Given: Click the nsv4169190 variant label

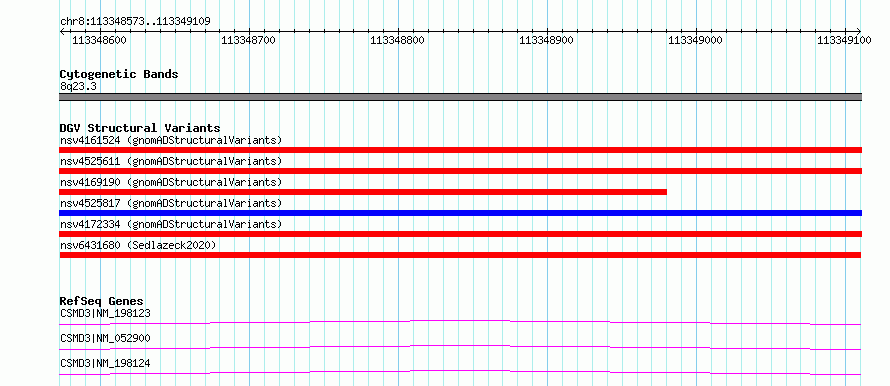Looking at the screenshot, I should pyautogui.click(x=171, y=182).
